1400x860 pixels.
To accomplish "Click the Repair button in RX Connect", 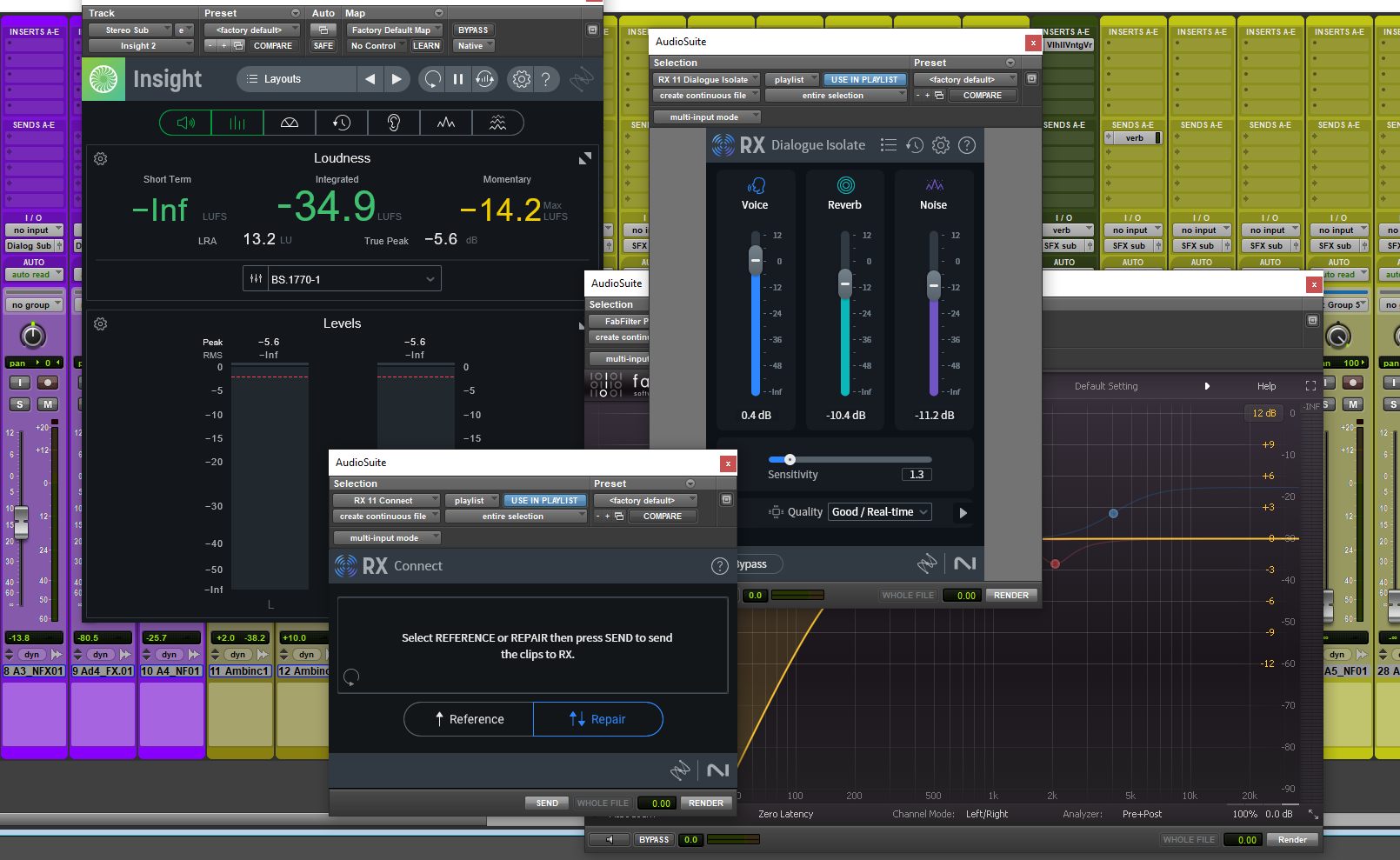I will [598, 719].
